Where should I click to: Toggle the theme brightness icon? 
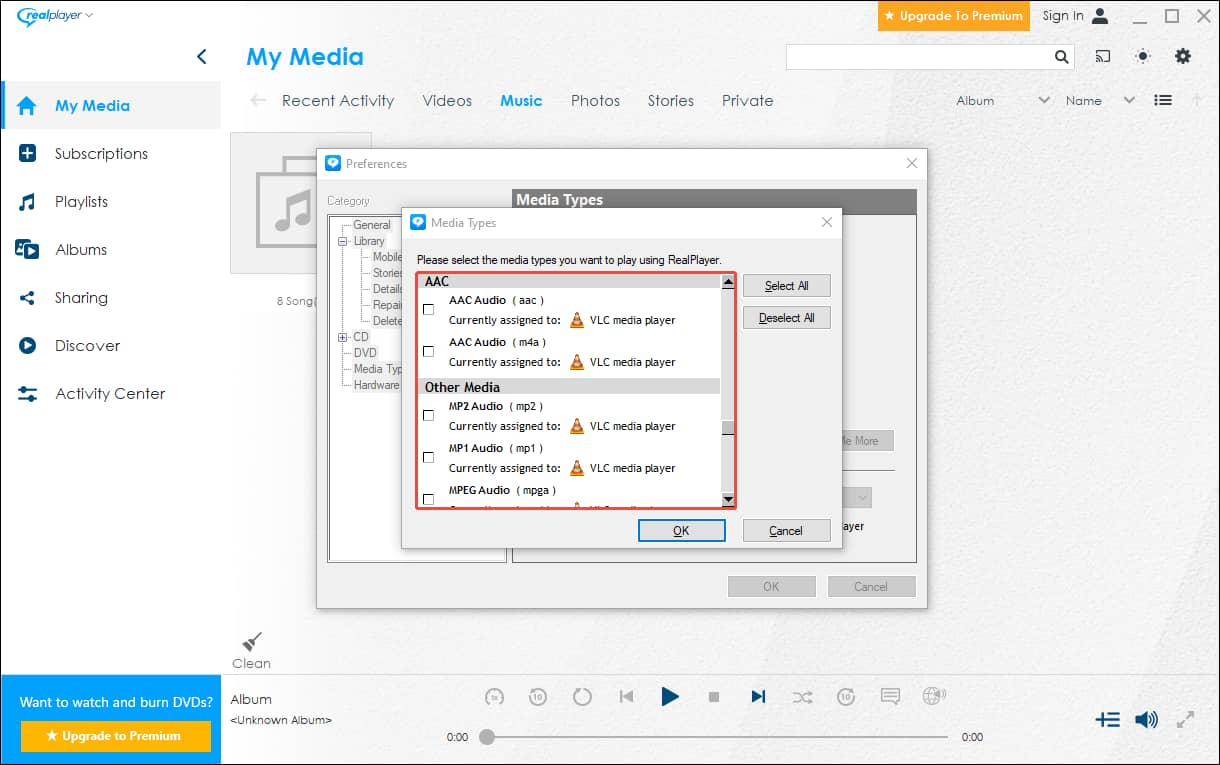coord(1142,57)
